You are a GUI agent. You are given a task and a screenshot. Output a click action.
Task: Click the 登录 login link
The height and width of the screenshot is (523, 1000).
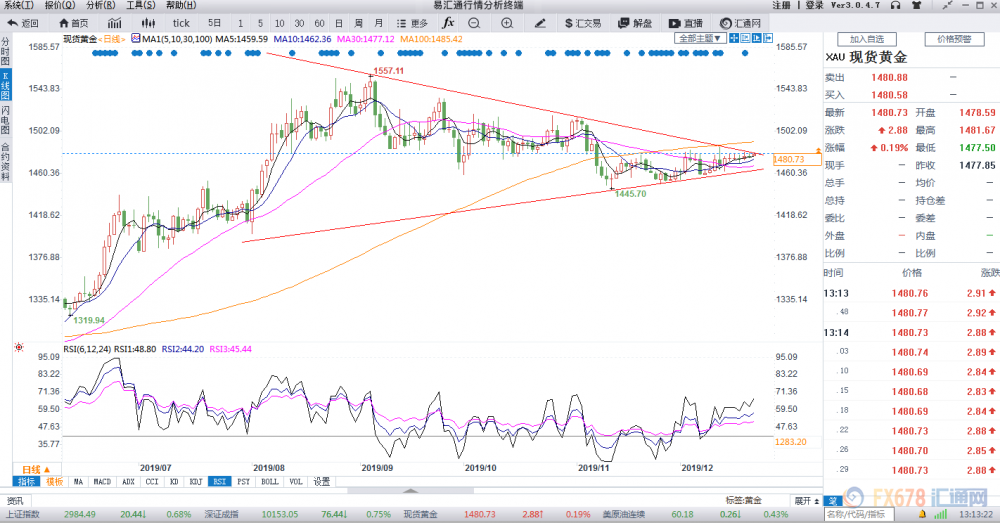pos(814,5)
